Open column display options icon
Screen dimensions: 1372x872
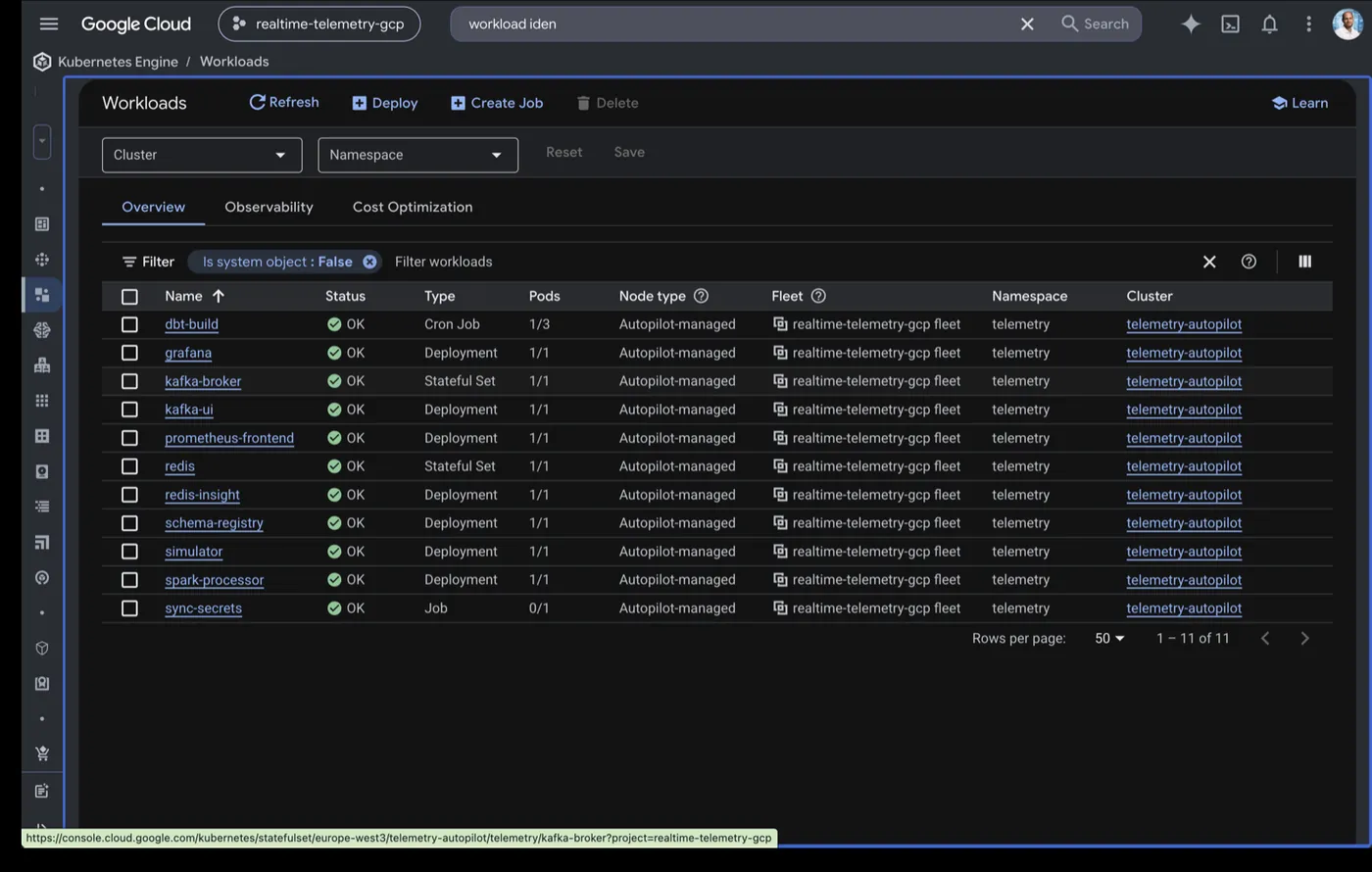coord(1304,262)
